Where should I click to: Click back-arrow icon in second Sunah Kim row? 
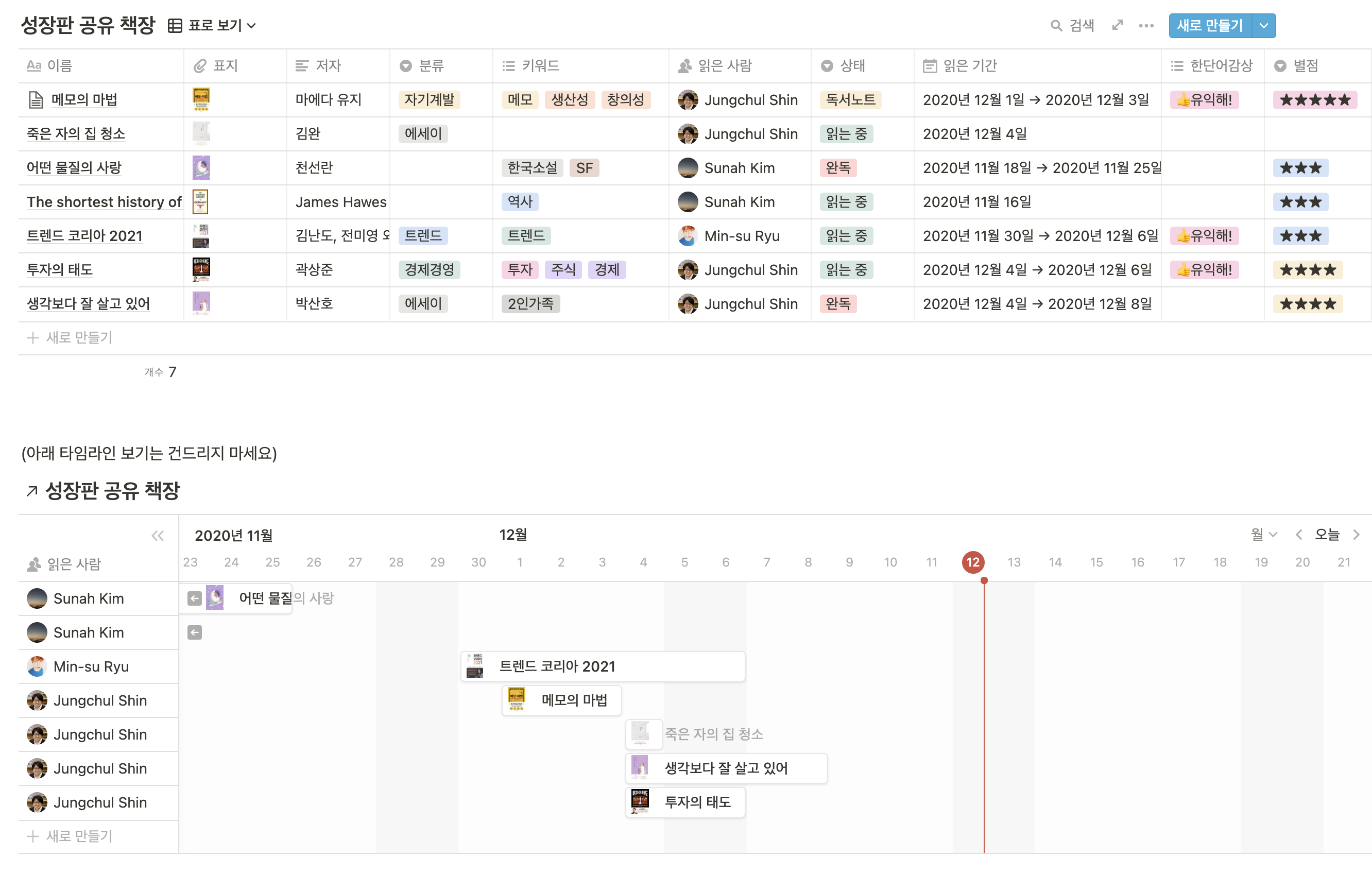pyautogui.click(x=195, y=632)
